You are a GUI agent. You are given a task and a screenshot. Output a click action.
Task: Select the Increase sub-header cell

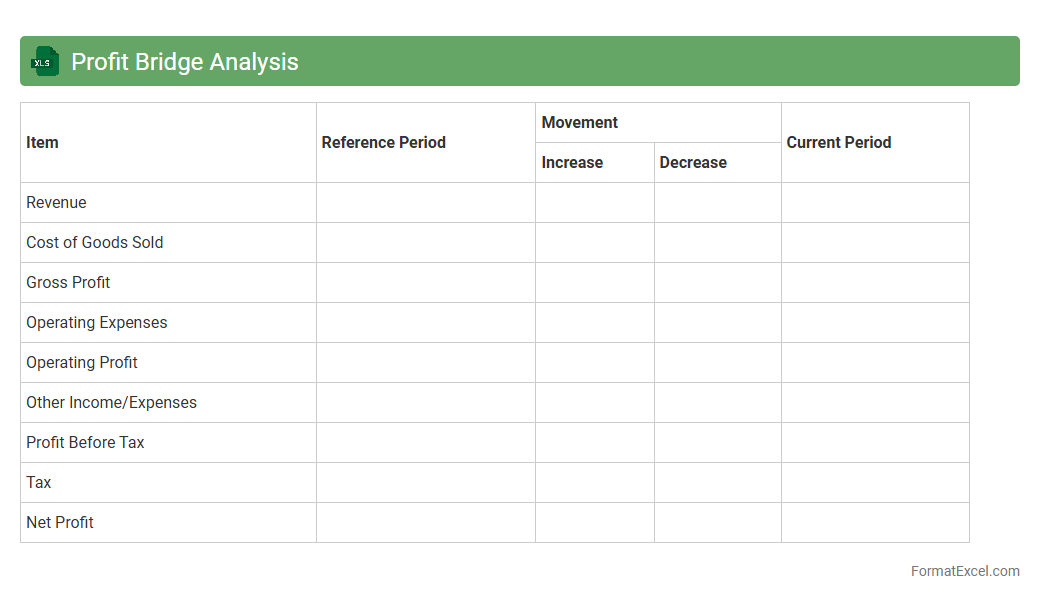(x=572, y=162)
